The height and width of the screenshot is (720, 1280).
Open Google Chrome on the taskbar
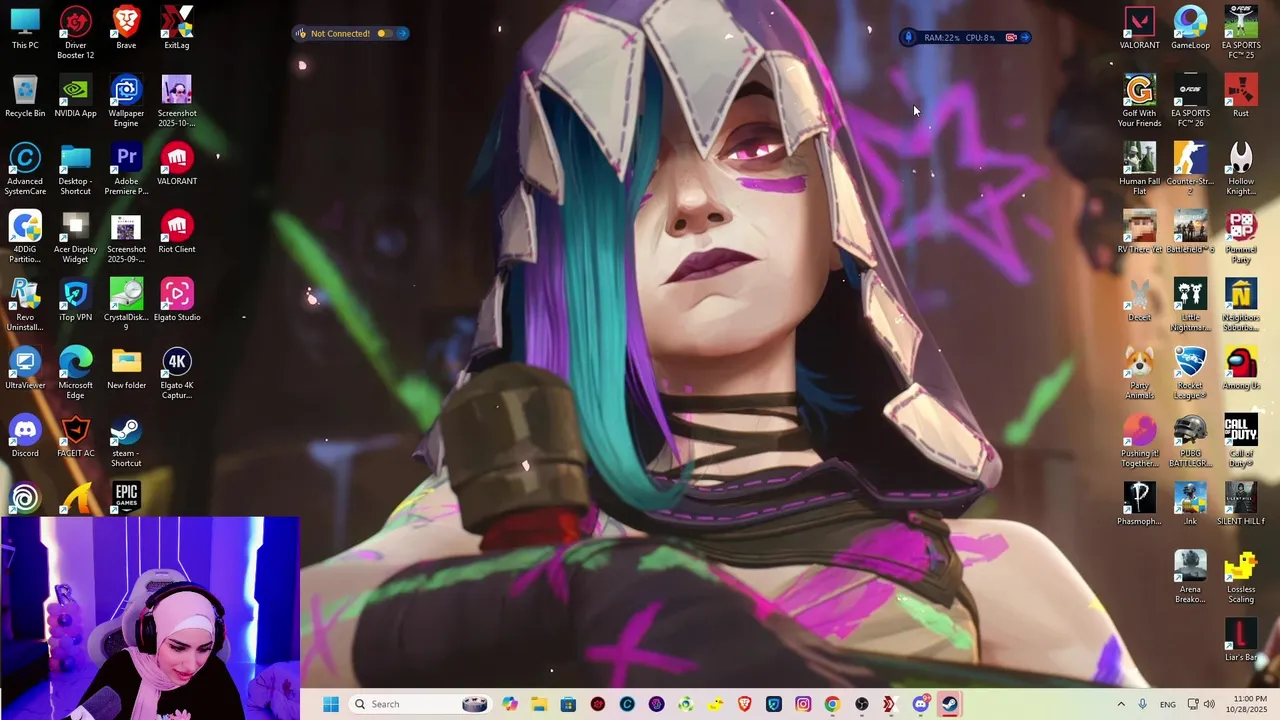tap(832, 704)
